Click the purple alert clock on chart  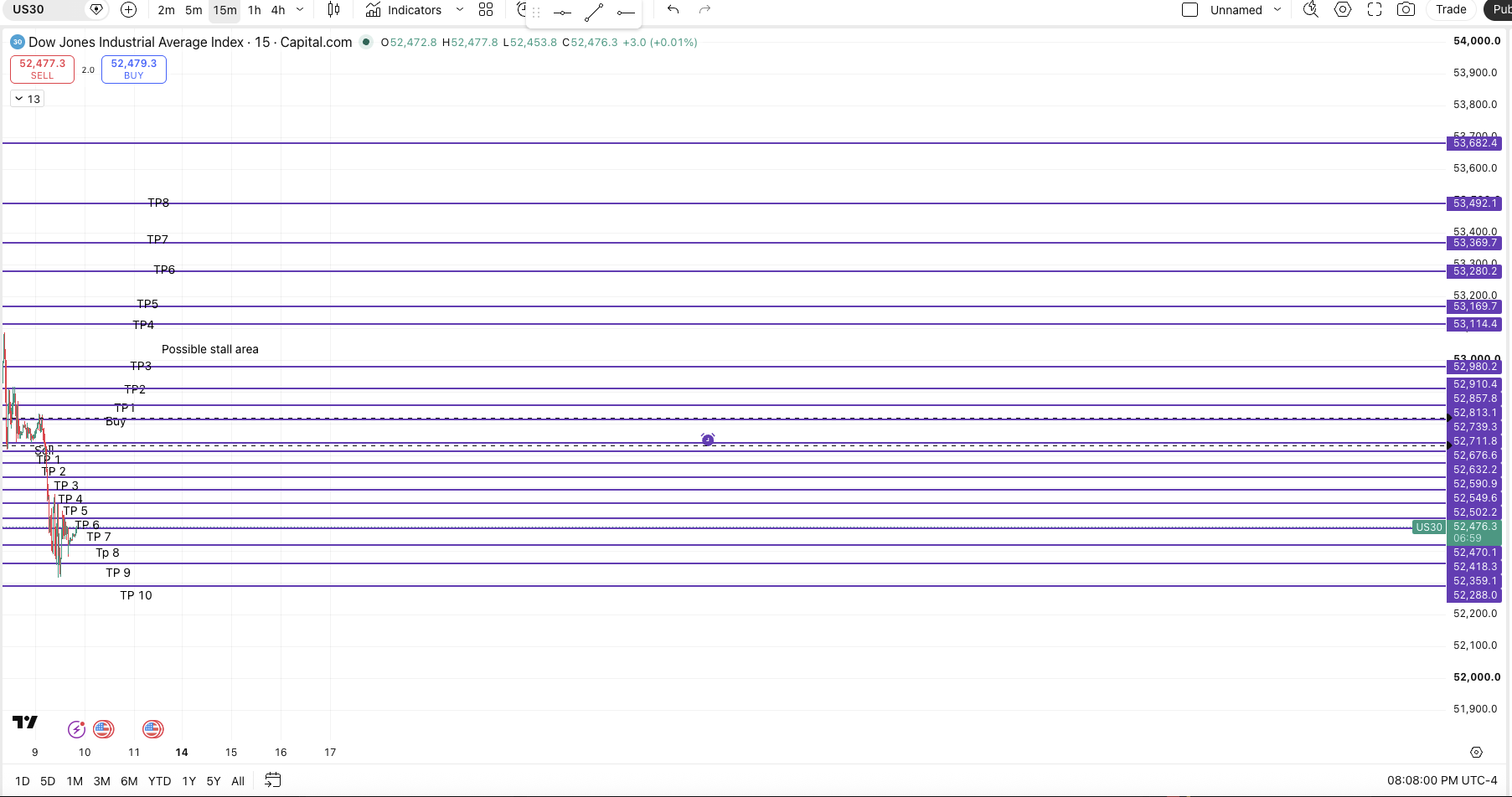[708, 440]
